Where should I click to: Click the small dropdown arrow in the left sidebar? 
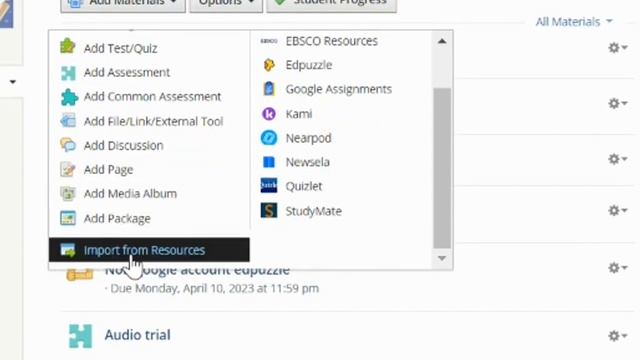(13, 82)
